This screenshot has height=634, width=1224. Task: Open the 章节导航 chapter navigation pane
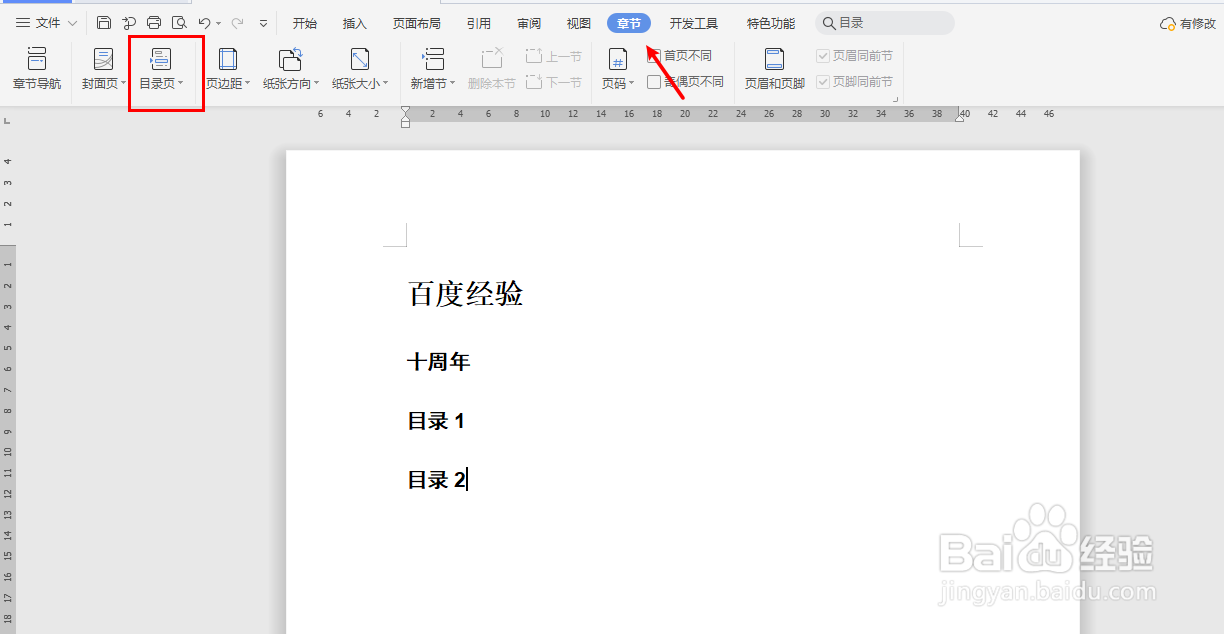point(37,69)
